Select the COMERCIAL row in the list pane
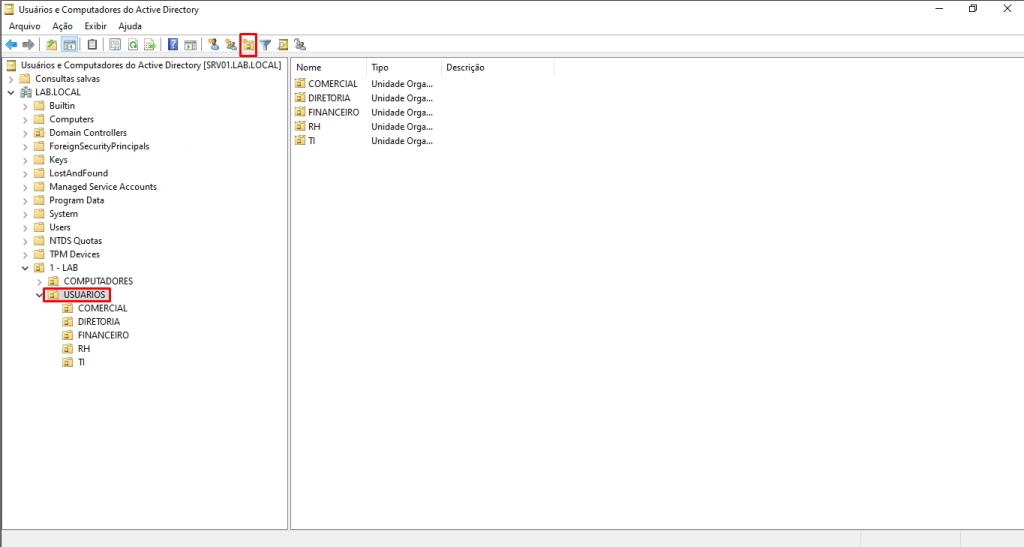This screenshot has height=547, width=1024. pyautogui.click(x=363, y=84)
